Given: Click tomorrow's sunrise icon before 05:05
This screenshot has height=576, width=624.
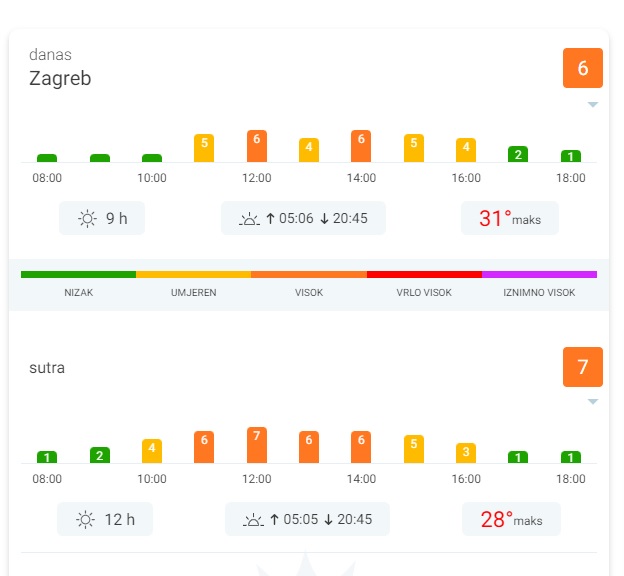Looking at the screenshot, I should (253, 519).
